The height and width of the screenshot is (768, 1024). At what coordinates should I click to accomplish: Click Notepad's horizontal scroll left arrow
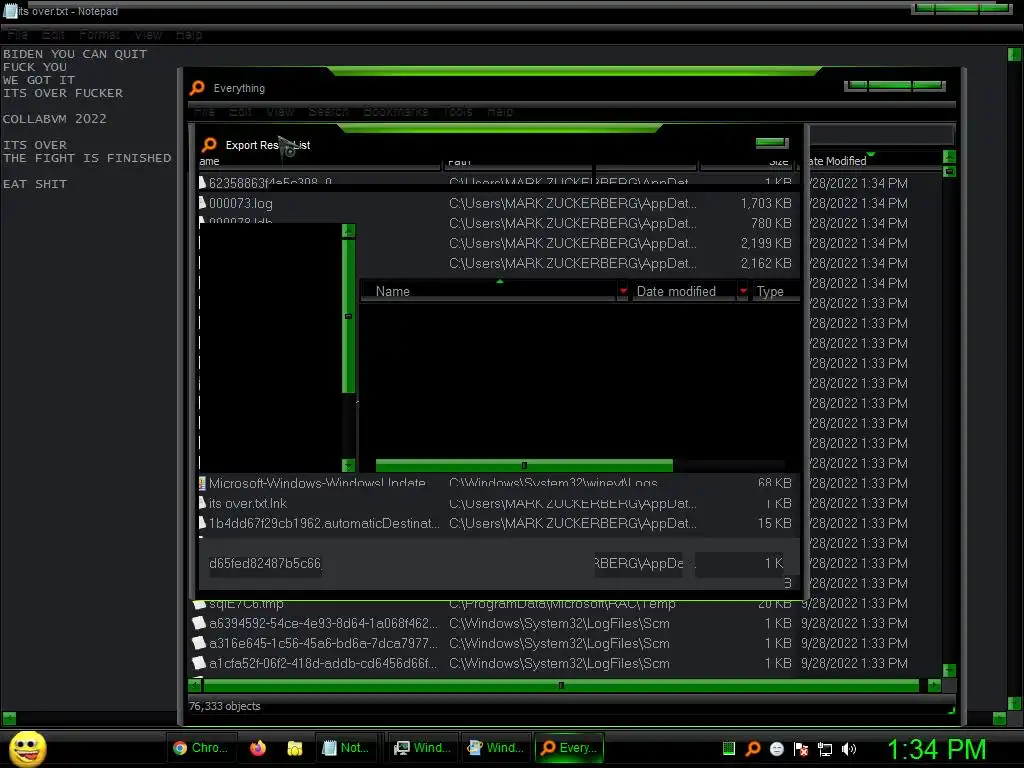coord(8,718)
